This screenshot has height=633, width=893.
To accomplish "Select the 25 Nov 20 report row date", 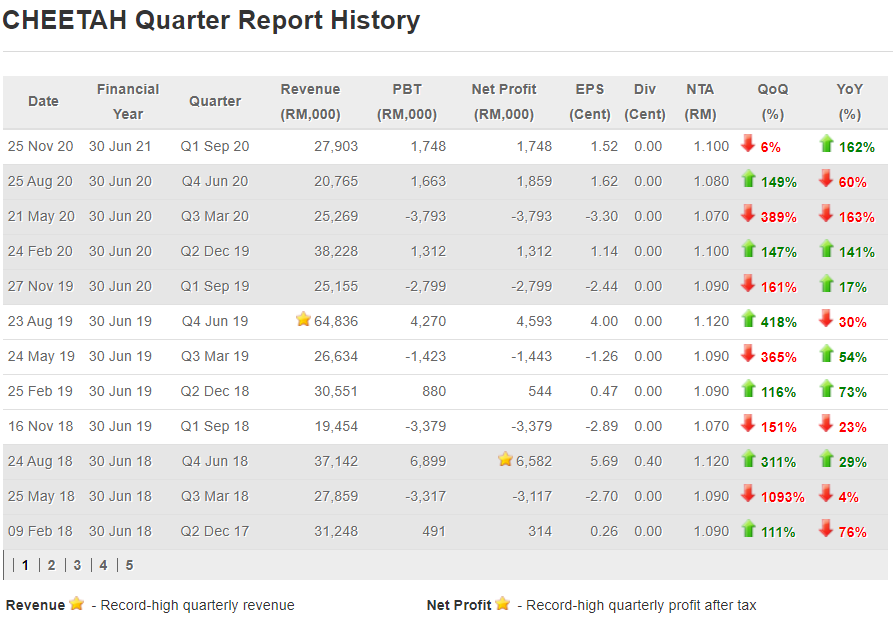I will click(41, 146).
